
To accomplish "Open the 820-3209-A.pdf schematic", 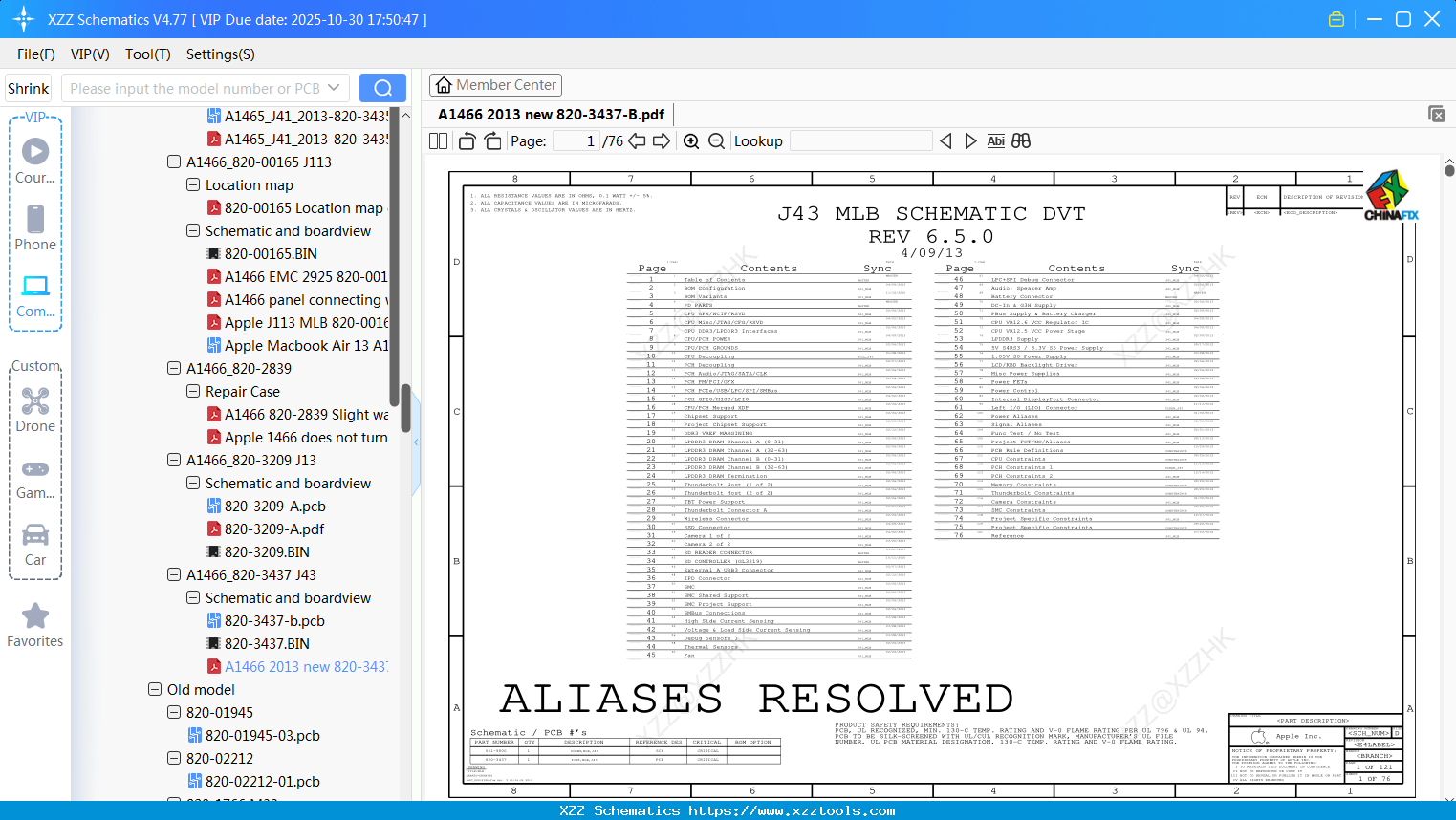I will pos(266,529).
